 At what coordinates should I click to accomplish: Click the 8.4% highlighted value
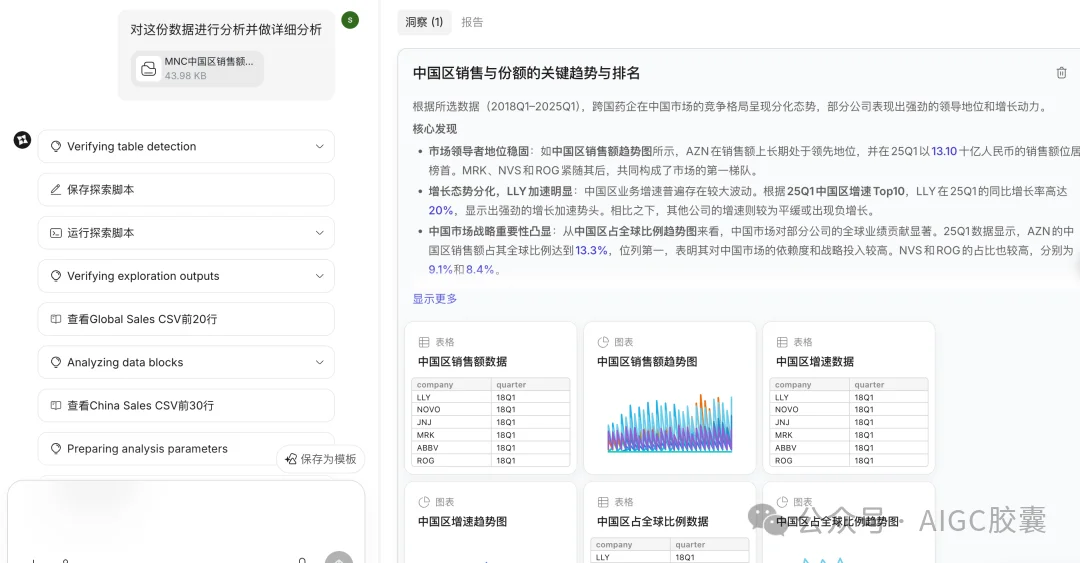pyautogui.click(x=480, y=269)
